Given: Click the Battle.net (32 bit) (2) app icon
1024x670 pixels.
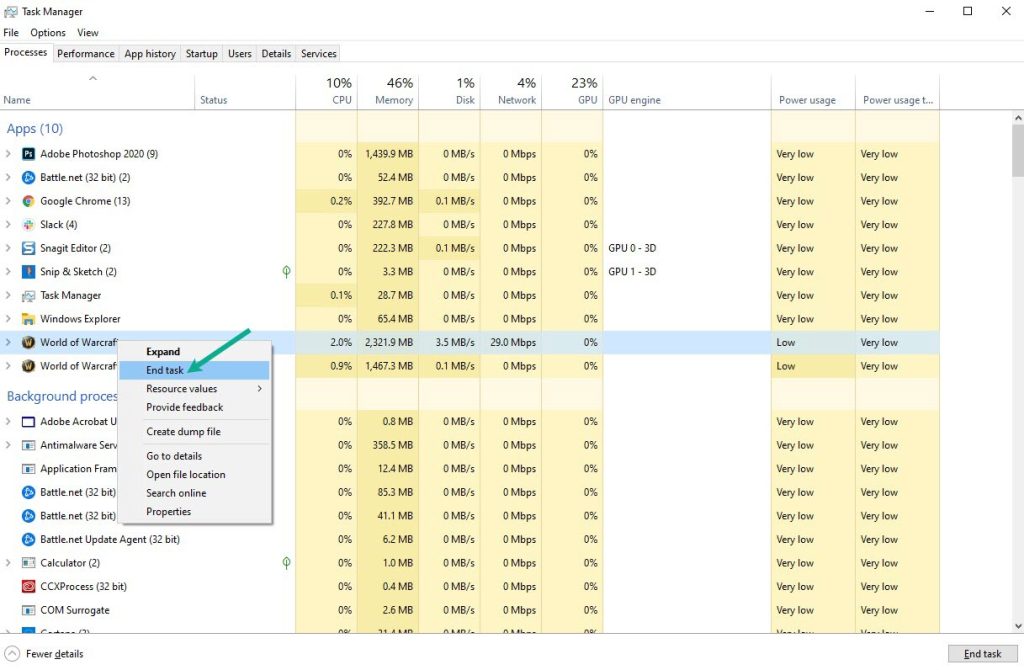Looking at the screenshot, I should click(x=28, y=178).
